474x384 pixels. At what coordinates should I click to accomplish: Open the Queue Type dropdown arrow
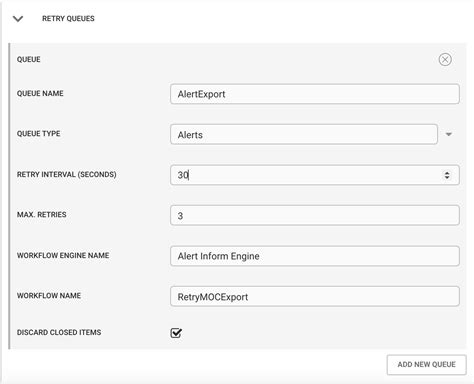click(449, 134)
